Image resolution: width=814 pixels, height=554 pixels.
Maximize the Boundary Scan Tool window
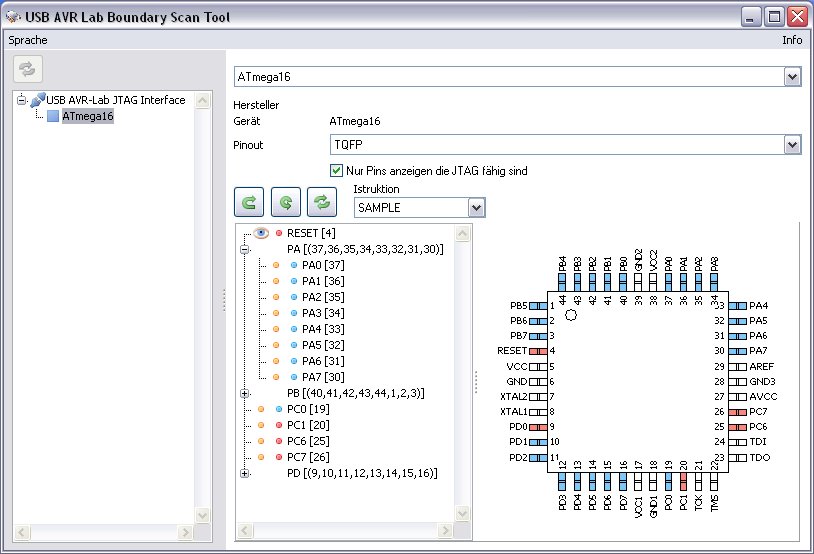pos(774,17)
